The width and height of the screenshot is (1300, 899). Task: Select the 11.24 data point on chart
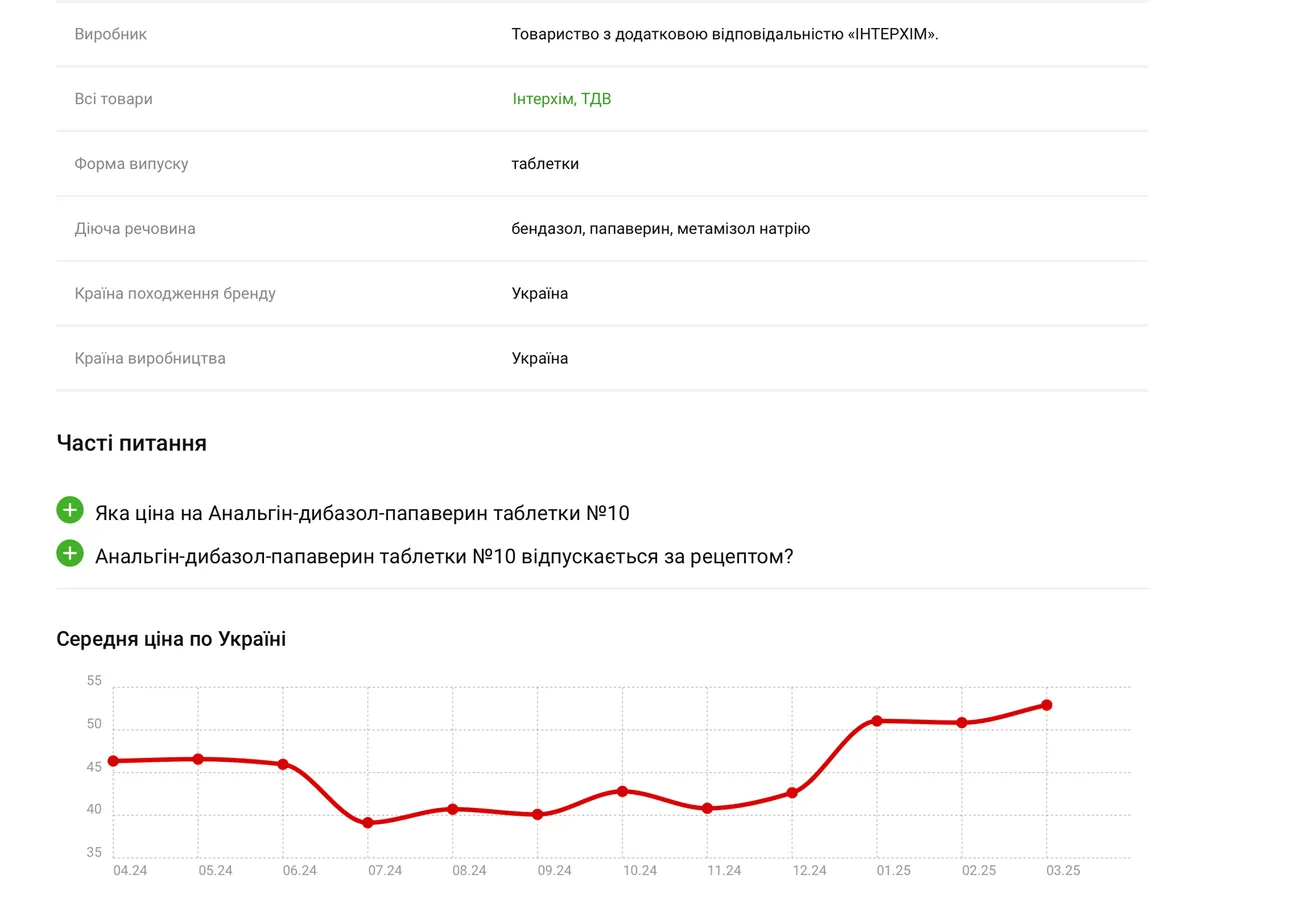pos(707,808)
